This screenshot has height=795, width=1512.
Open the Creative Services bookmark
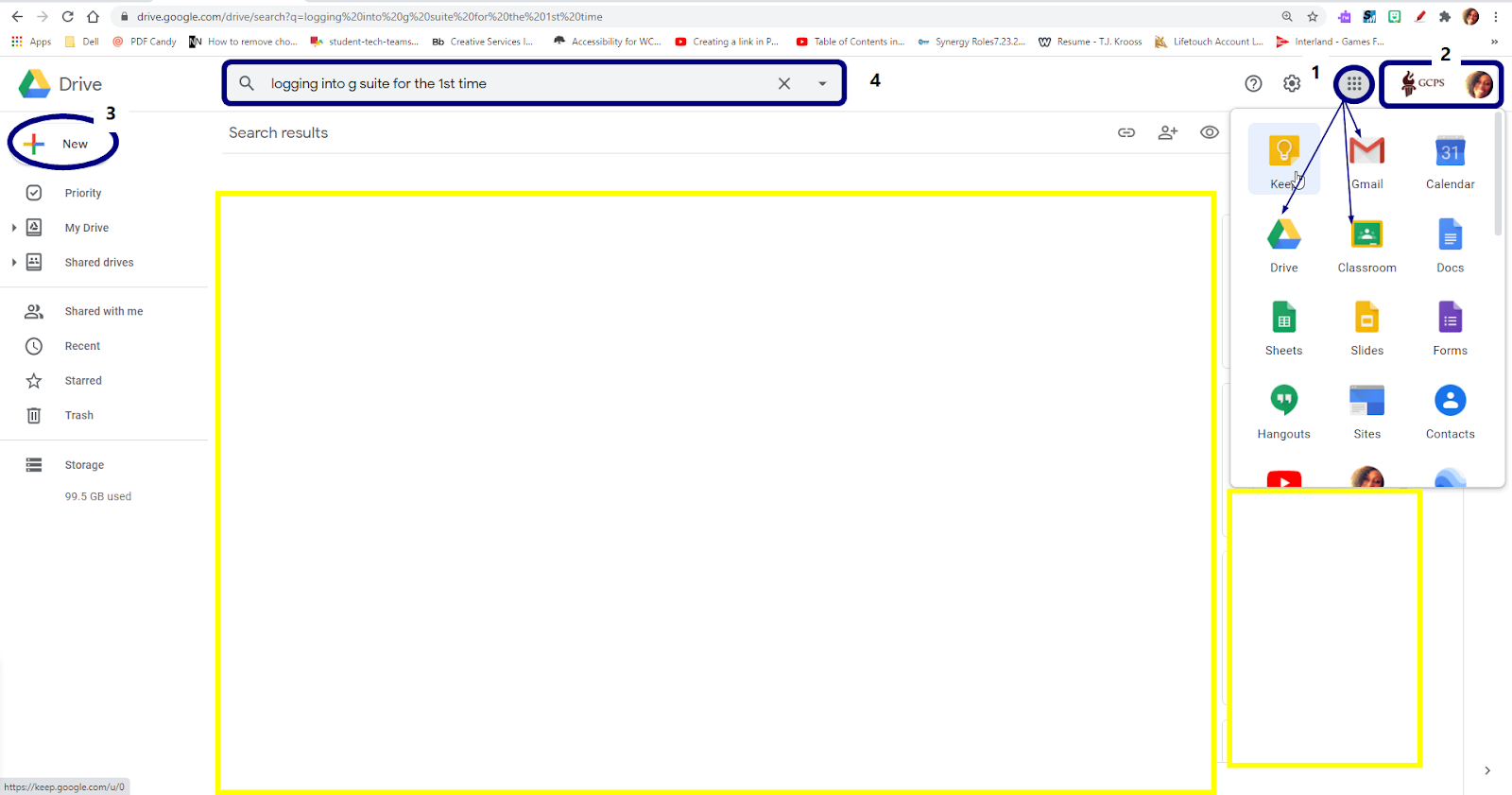pyautogui.click(x=483, y=42)
